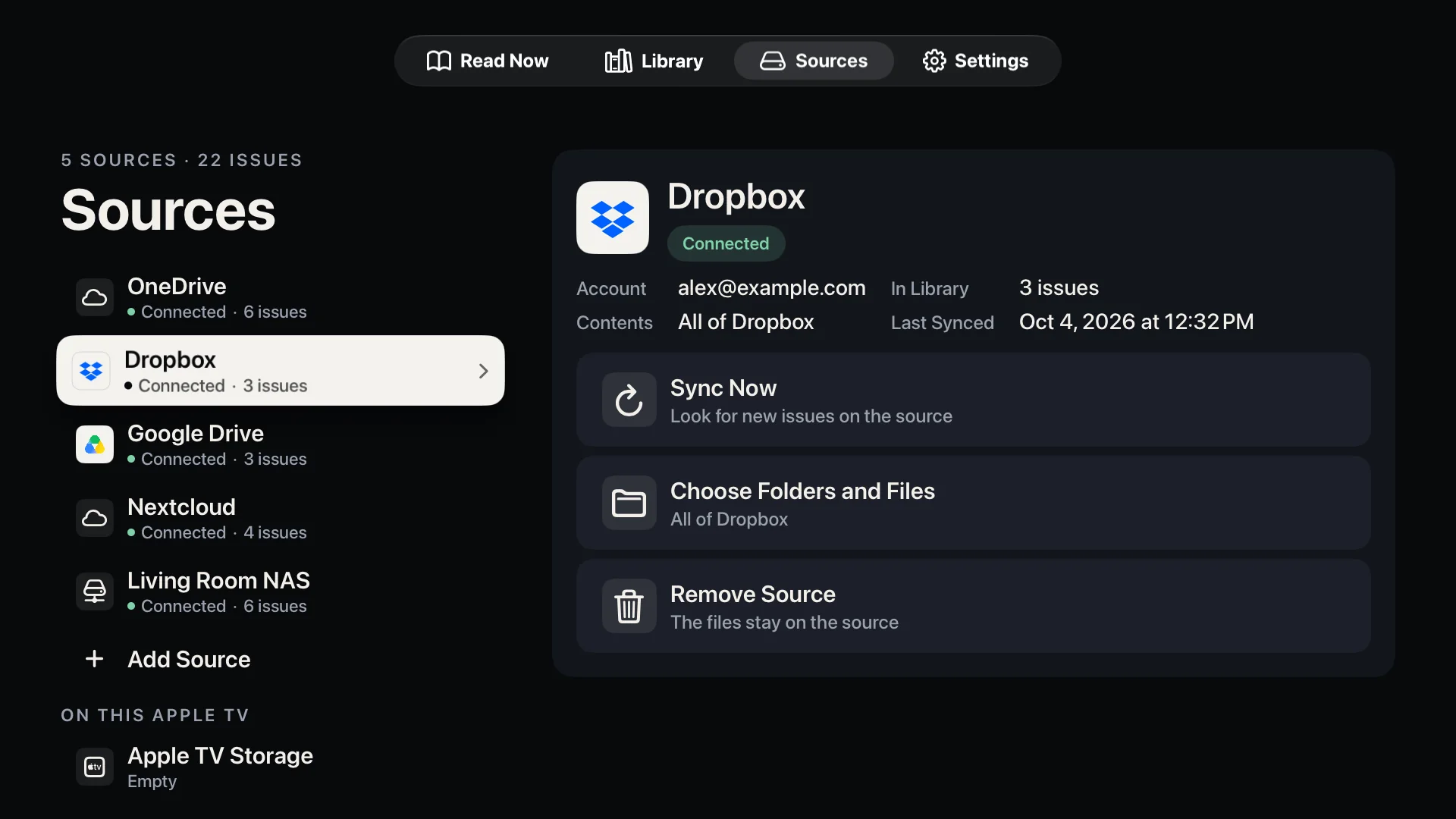
Task: Open Choose Folders and Files
Action: pyautogui.click(x=974, y=503)
